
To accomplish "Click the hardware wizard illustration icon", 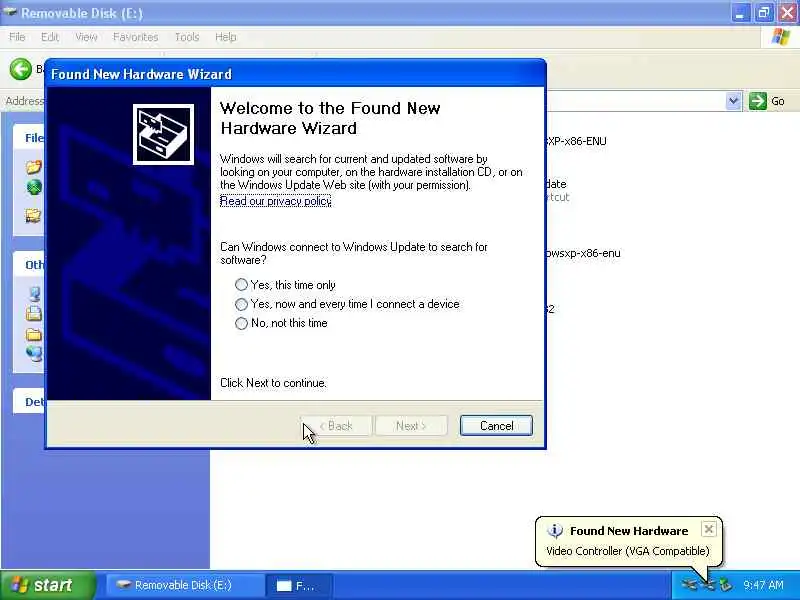I will tap(163, 134).
